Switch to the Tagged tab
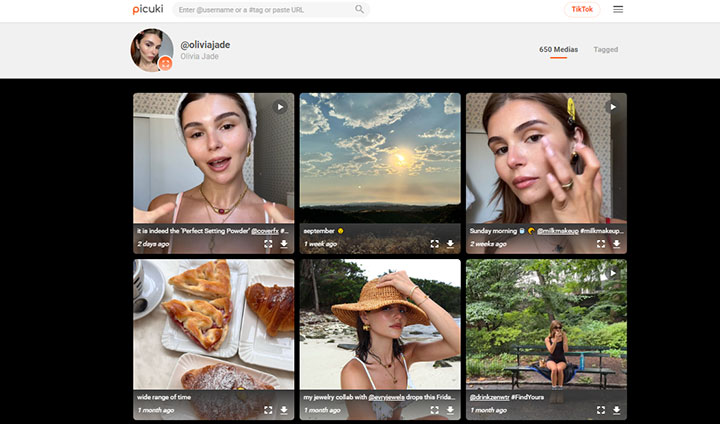The image size is (720, 424). coord(606,50)
